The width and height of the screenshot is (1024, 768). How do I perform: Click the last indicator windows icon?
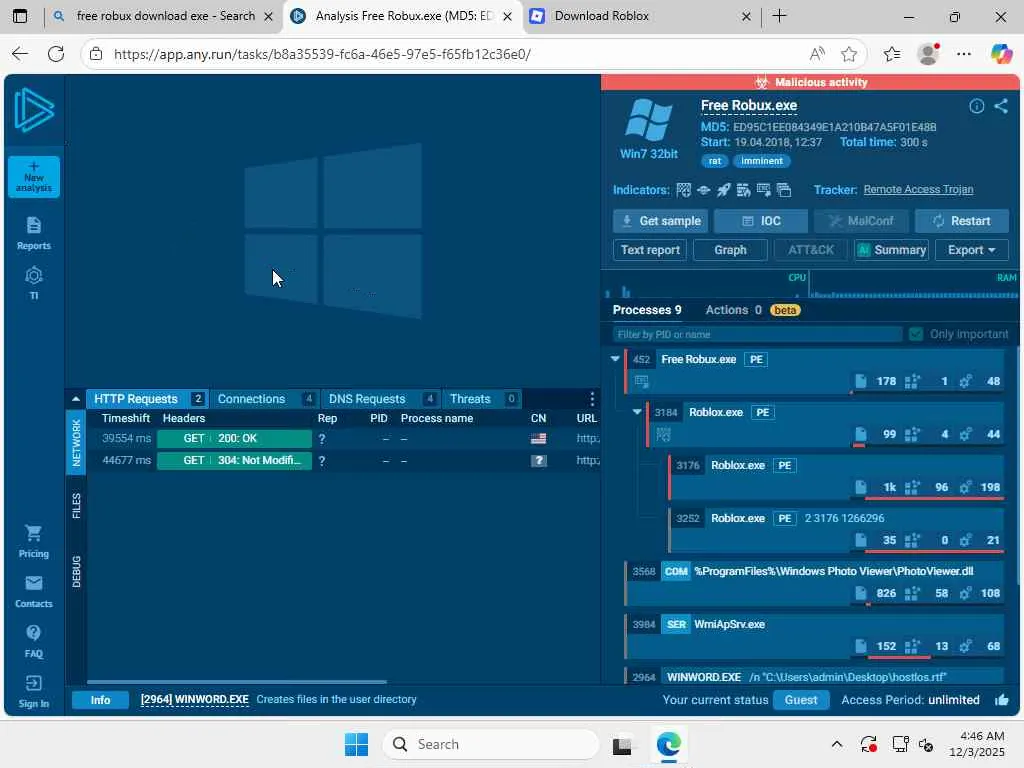click(x=784, y=190)
